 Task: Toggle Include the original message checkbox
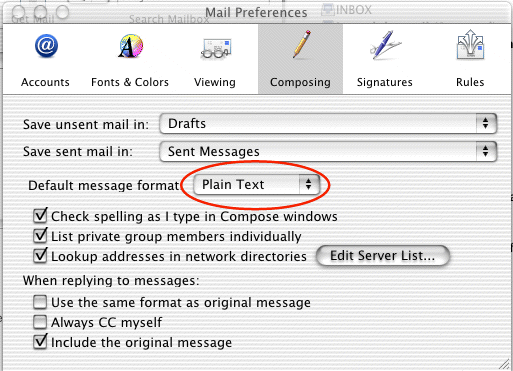click(x=40, y=342)
